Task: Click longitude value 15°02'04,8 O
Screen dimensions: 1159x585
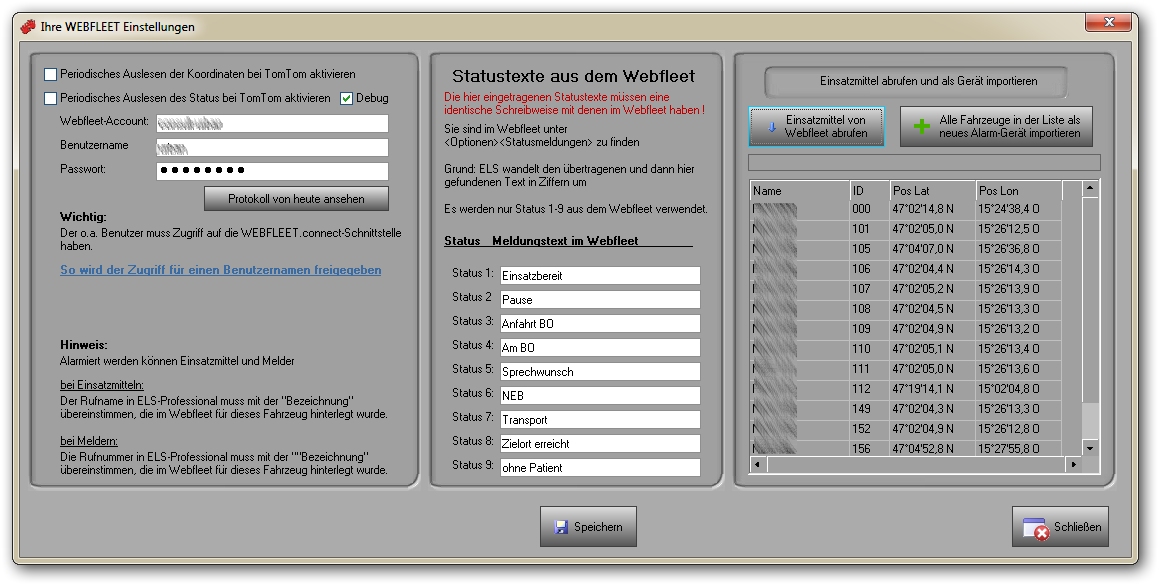Action: (1009, 389)
